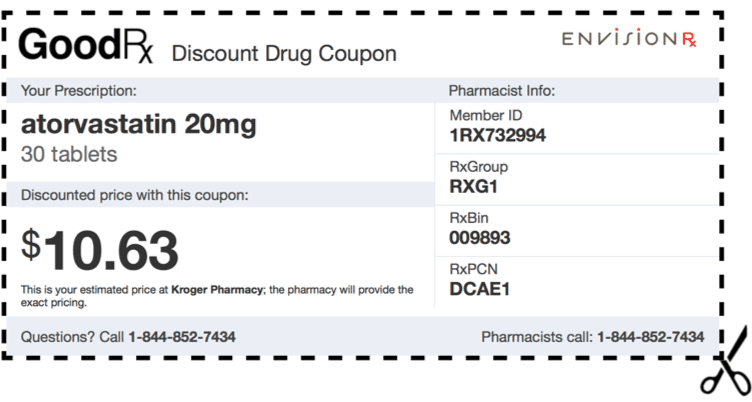The image size is (752, 402).
Task: Select the RxGroup value RXG1
Action: pos(473,187)
